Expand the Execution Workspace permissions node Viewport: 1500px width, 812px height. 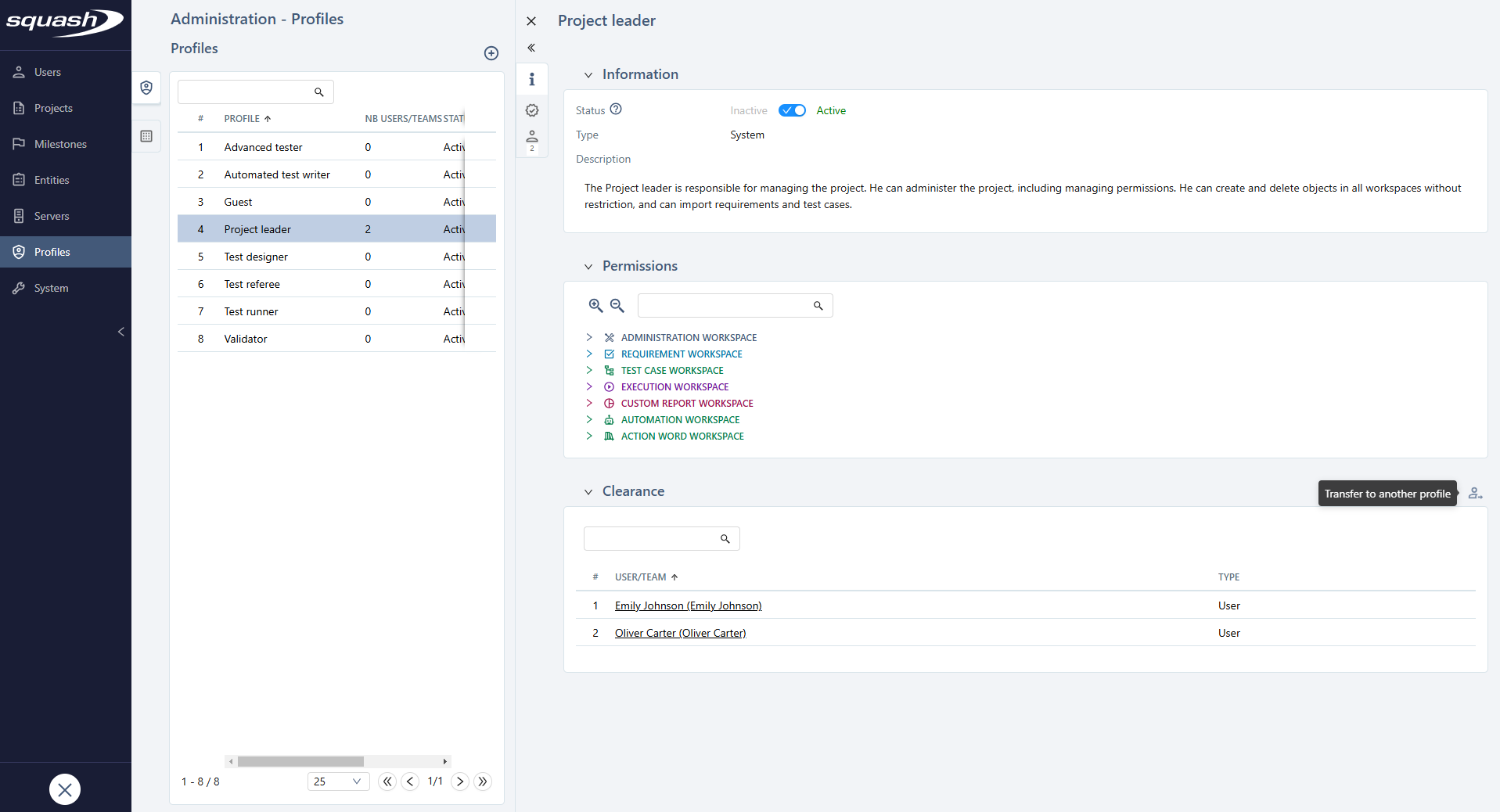click(589, 387)
